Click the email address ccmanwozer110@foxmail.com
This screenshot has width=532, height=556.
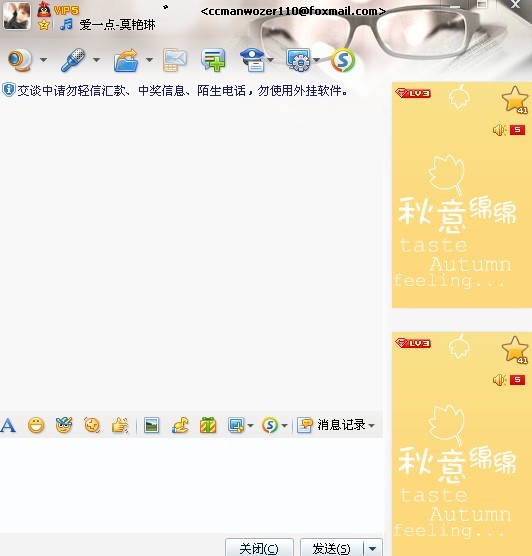293,11
